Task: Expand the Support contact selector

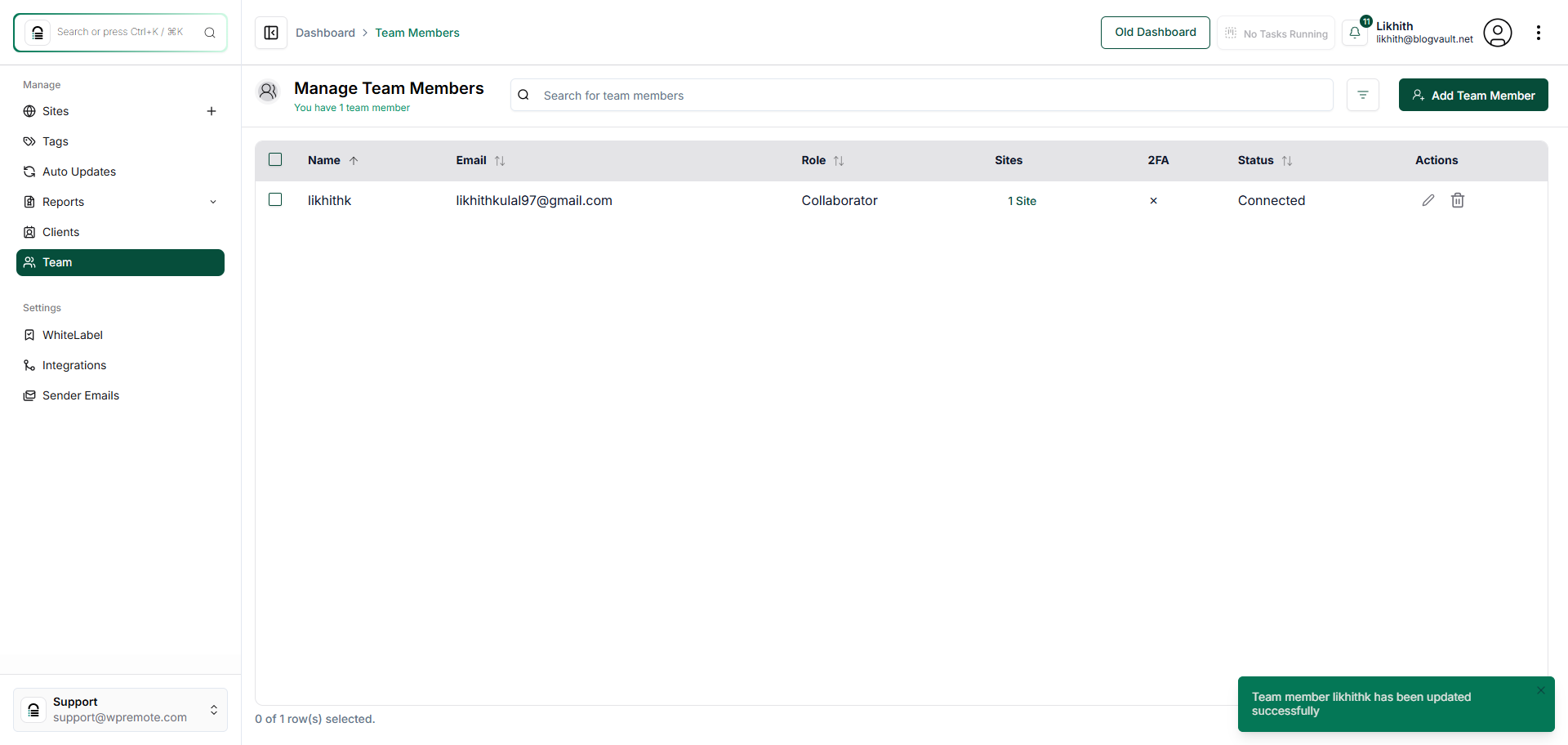Action: tap(214, 710)
